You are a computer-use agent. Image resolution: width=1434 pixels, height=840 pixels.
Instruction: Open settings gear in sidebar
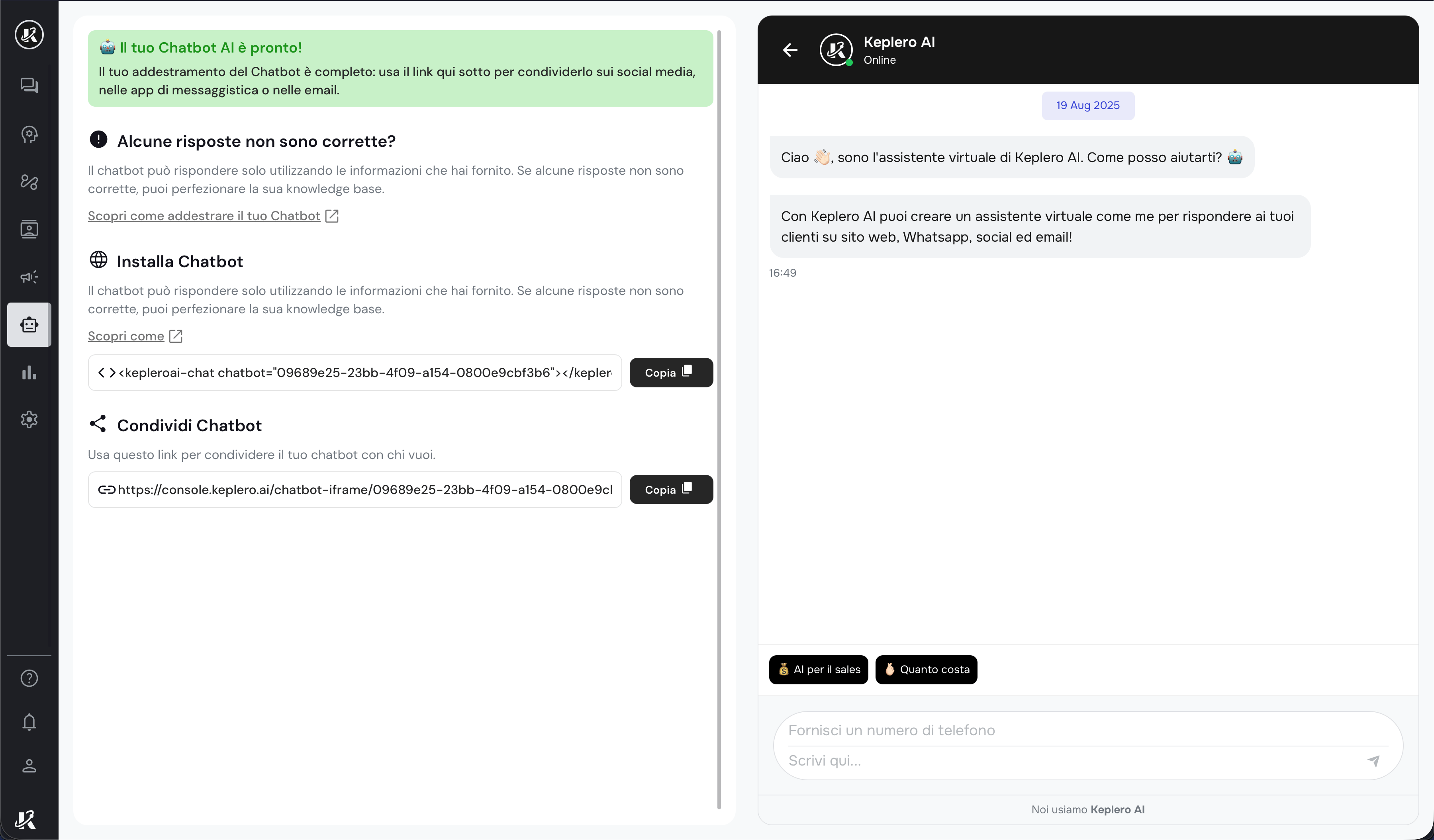click(29, 420)
